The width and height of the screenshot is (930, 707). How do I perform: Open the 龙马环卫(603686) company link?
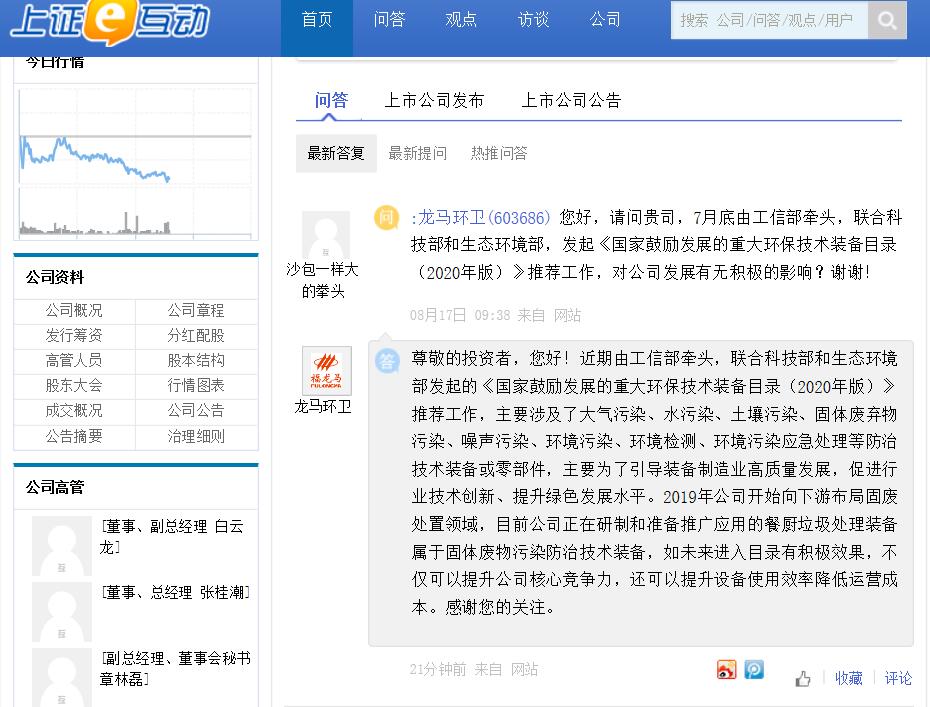pos(481,218)
